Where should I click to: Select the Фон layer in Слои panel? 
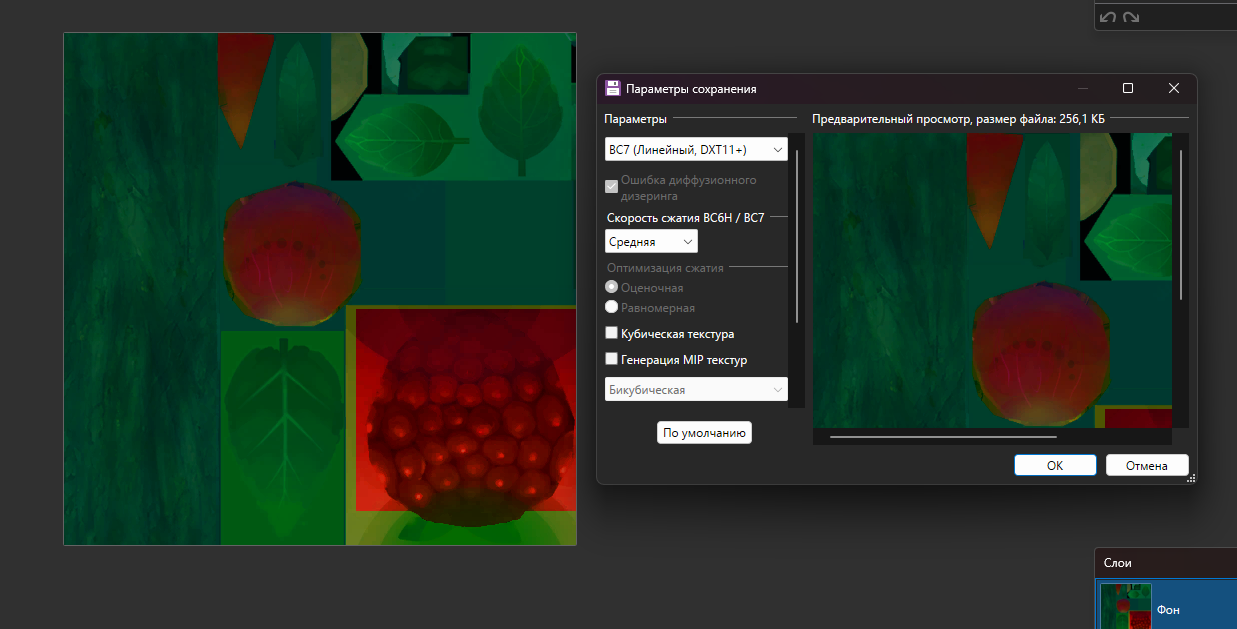click(x=1190, y=608)
